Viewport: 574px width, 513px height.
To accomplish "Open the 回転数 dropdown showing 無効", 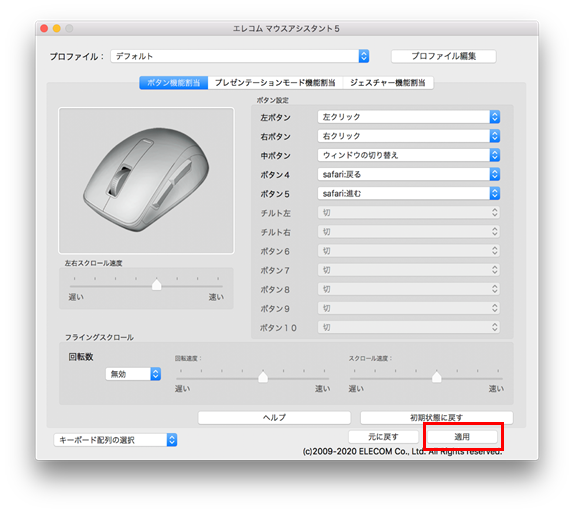I will pos(133,374).
